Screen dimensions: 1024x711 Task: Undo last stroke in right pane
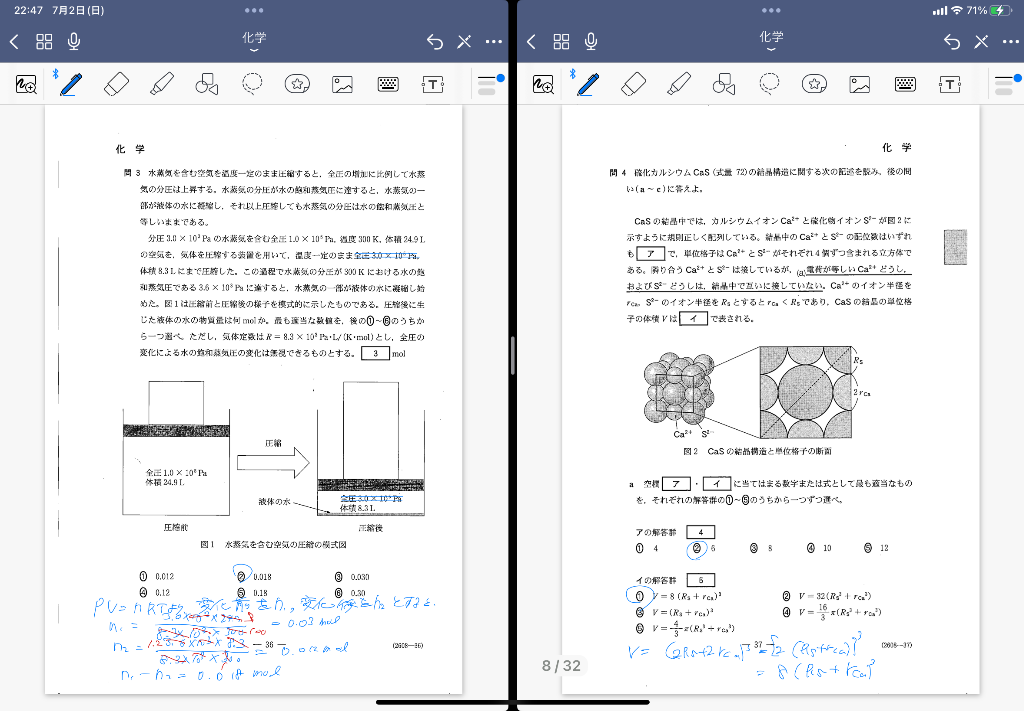(x=951, y=41)
